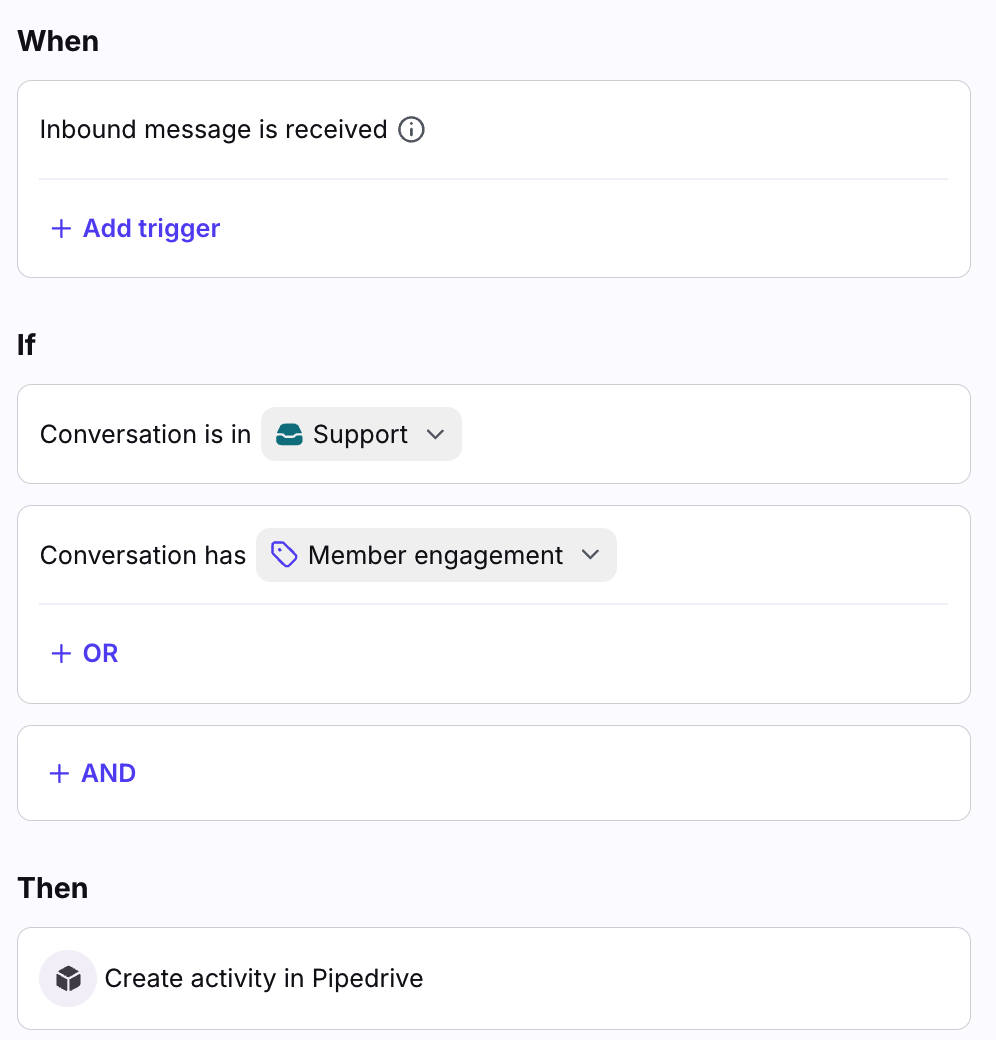996x1040 pixels.
Task: Click the Pipedrive cube icon
Action: [68, 978]
